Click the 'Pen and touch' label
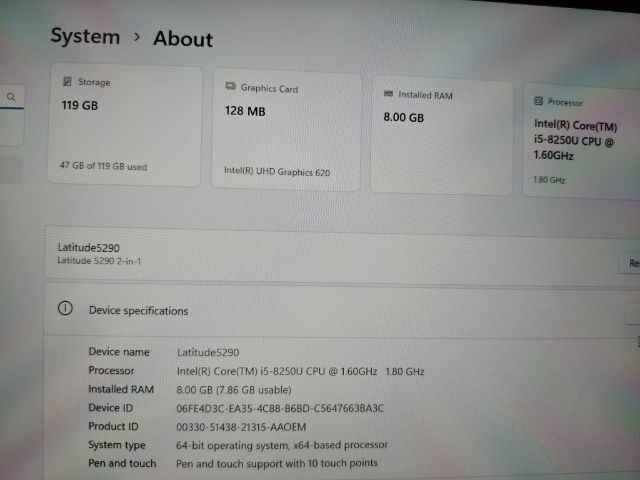This screenshot has width=640, height=480. click(x=122, y=463)
